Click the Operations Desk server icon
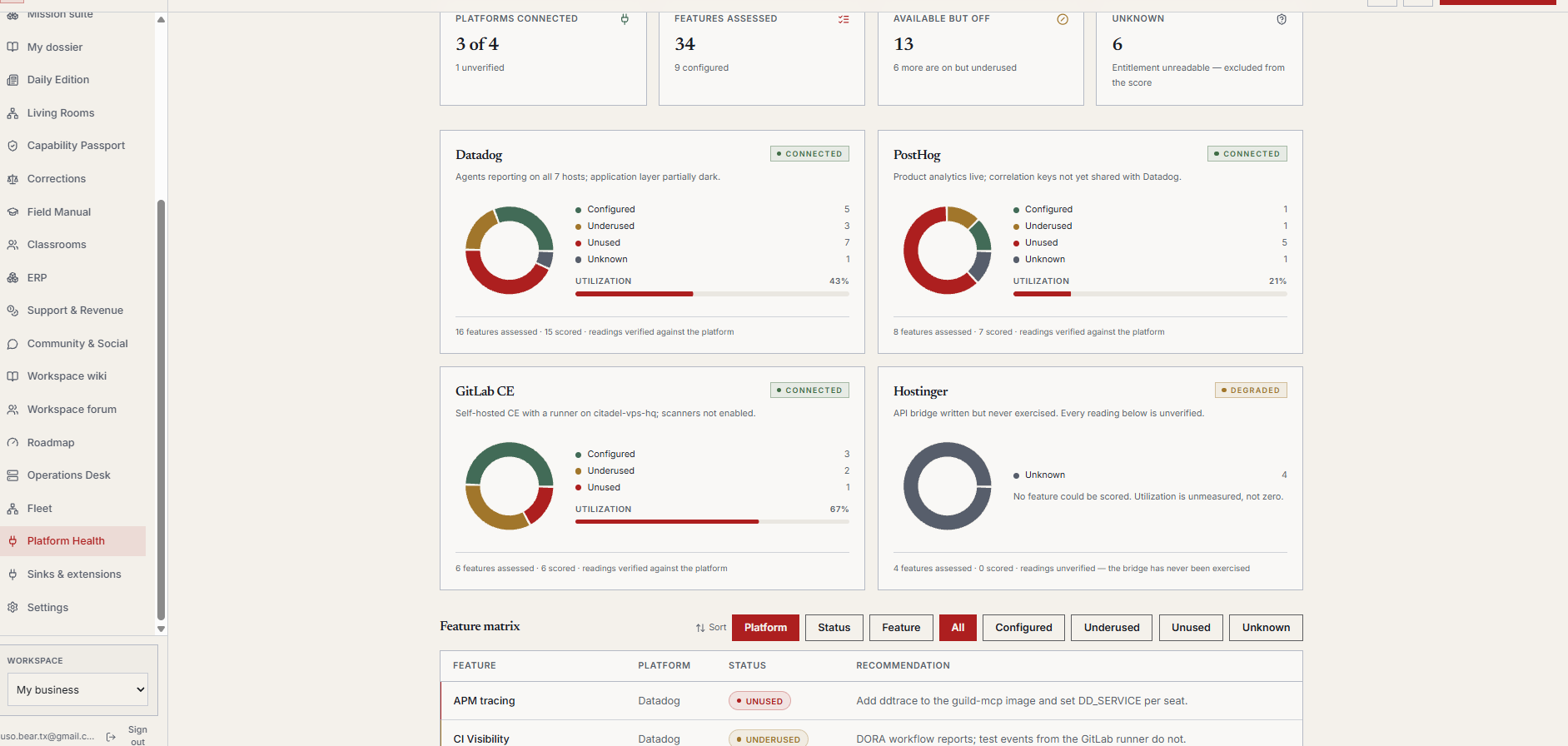The width and height of the screenshot is (1568, 746). [x=12, y=475]
